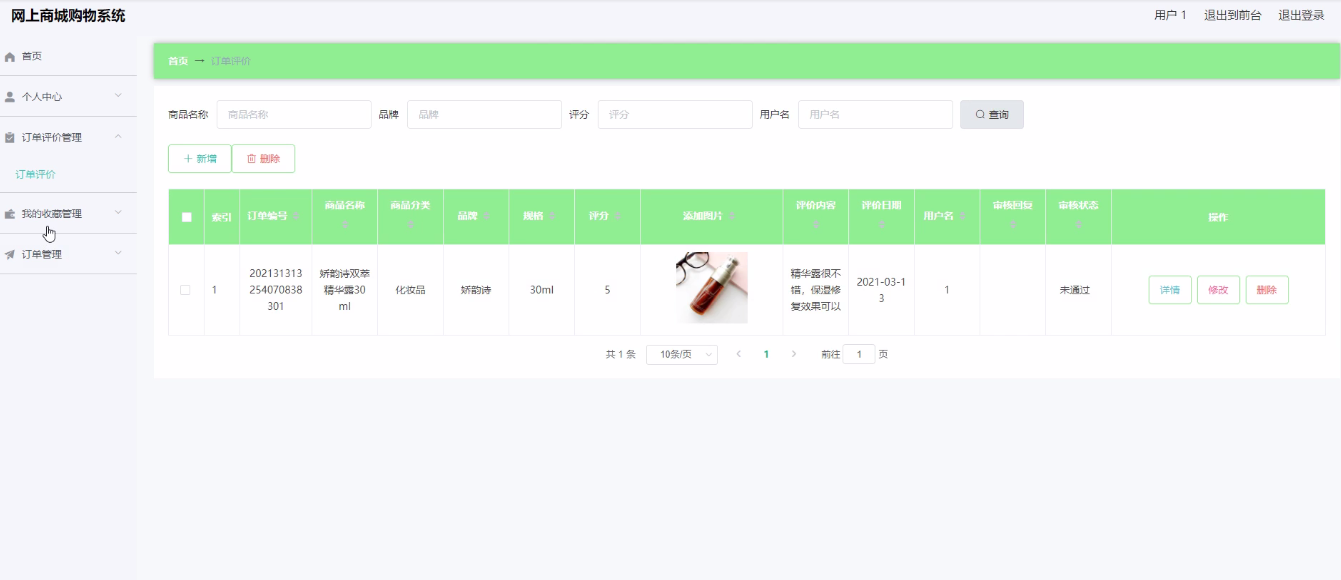Screen dimensions: 1341x580
Task: Click the home icon beside 首页 in sidebar
Action: 10,57
